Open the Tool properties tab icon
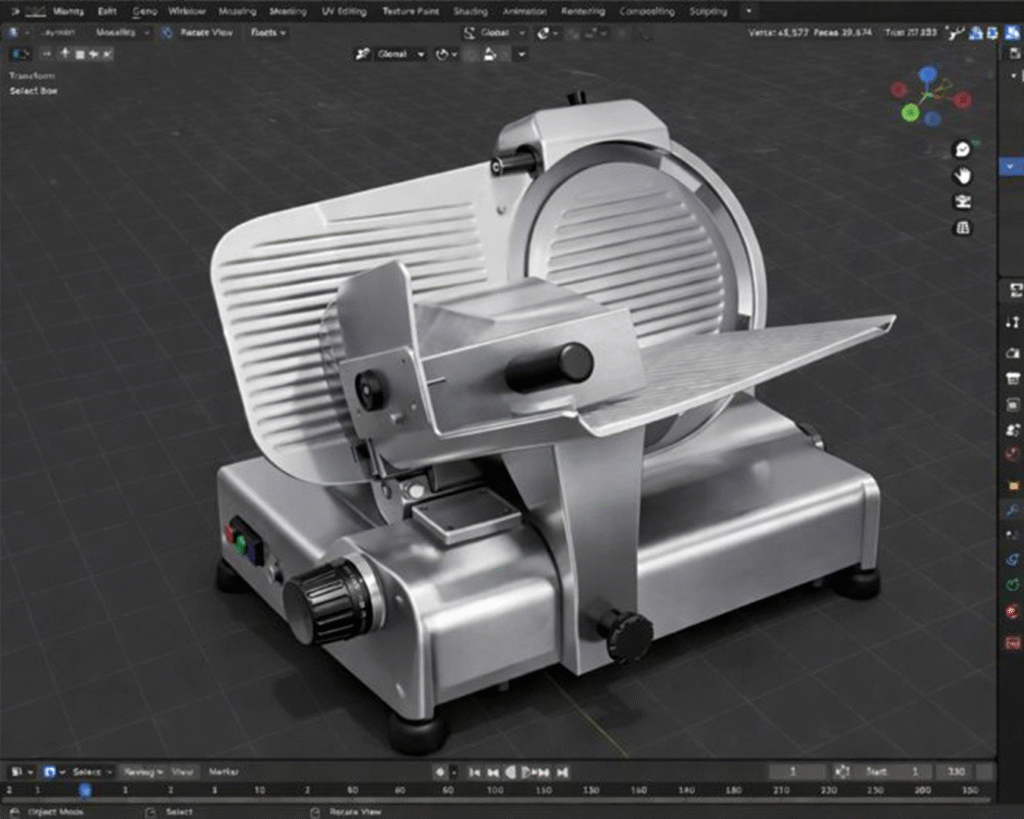Screen dimensions: 1024x819 pos(1012,322)
